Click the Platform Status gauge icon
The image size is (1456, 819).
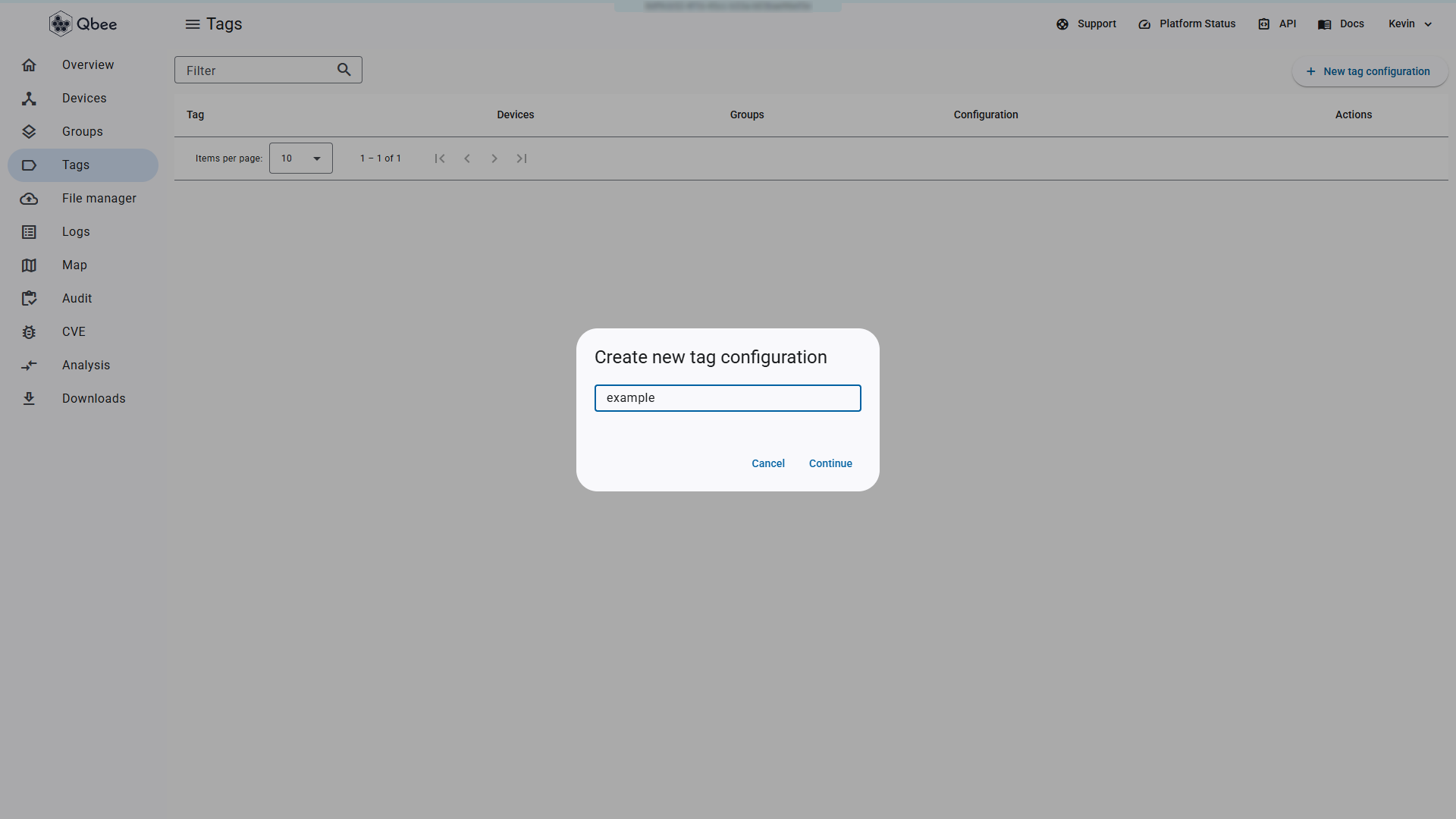coord(1144,24)
